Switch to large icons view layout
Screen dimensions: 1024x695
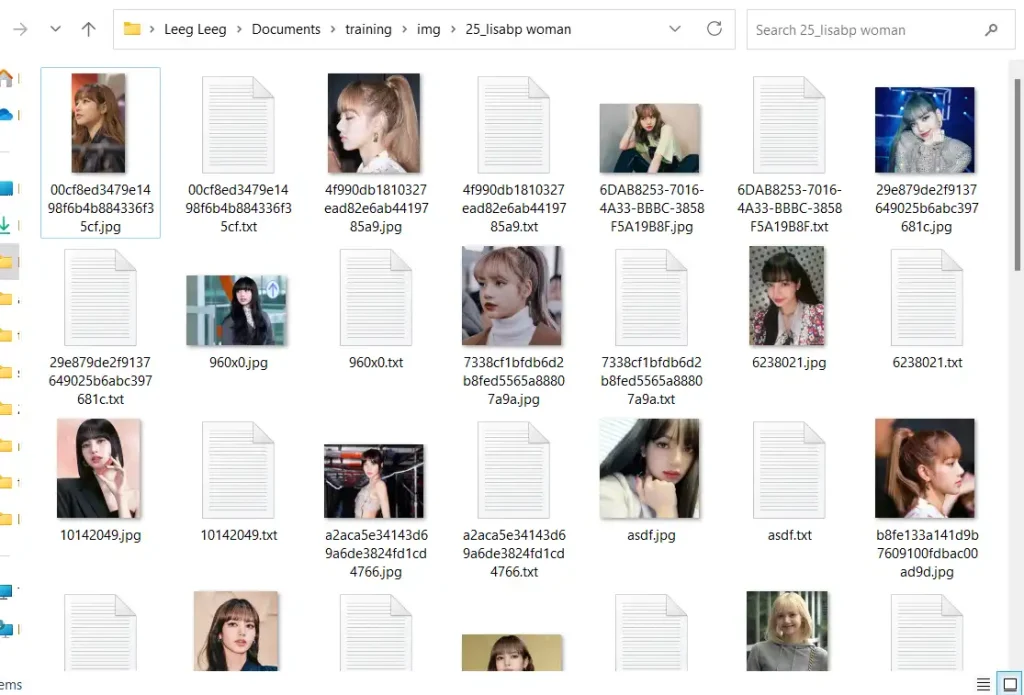click(x=1010, y=684)
